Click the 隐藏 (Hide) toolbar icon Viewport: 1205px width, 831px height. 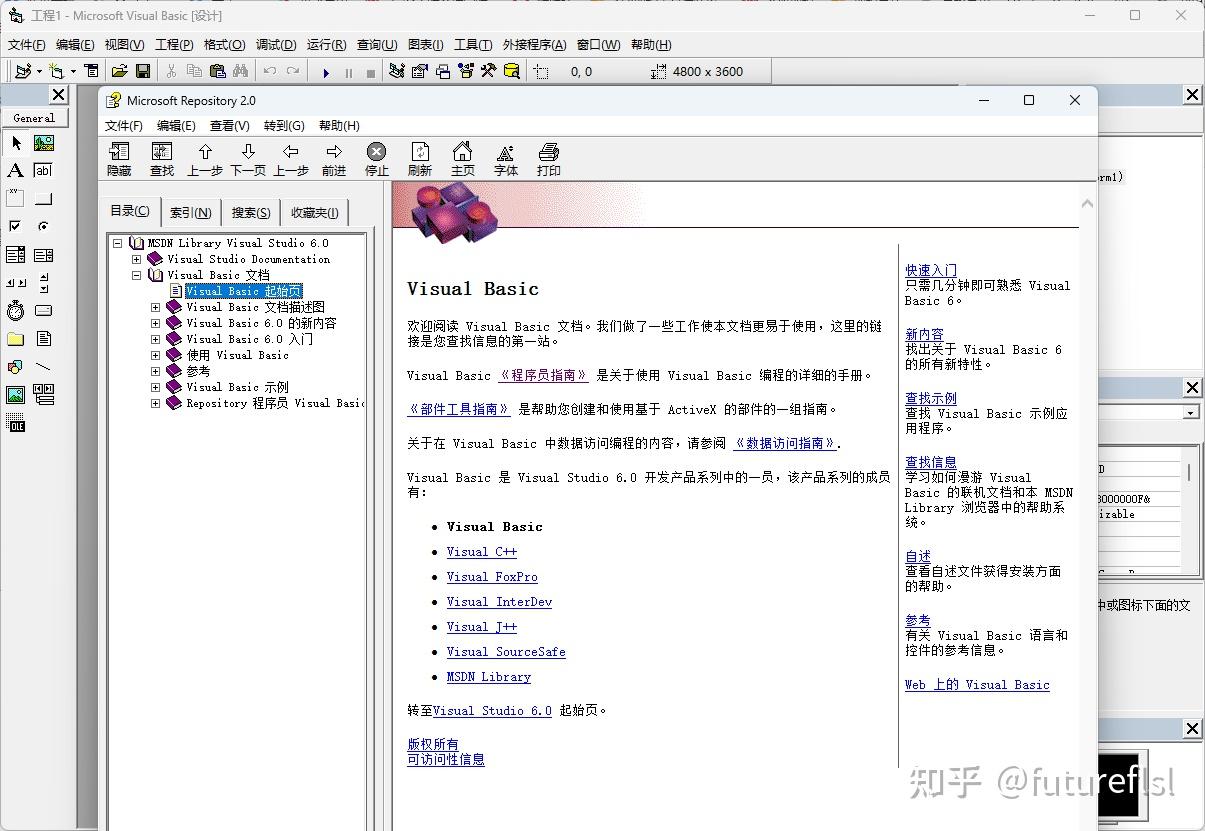[119, 151]
